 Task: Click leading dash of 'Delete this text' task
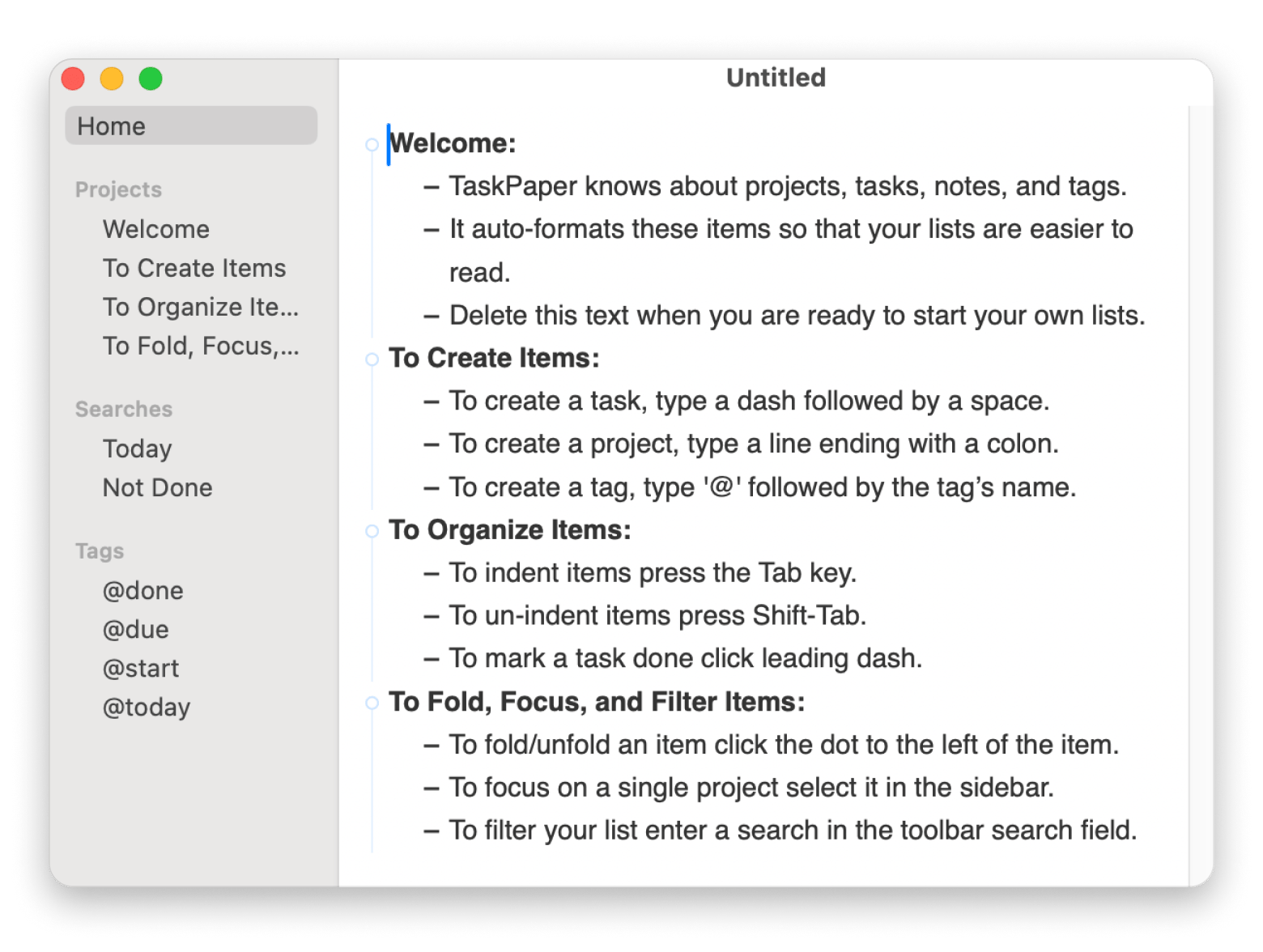pos(432,317)
